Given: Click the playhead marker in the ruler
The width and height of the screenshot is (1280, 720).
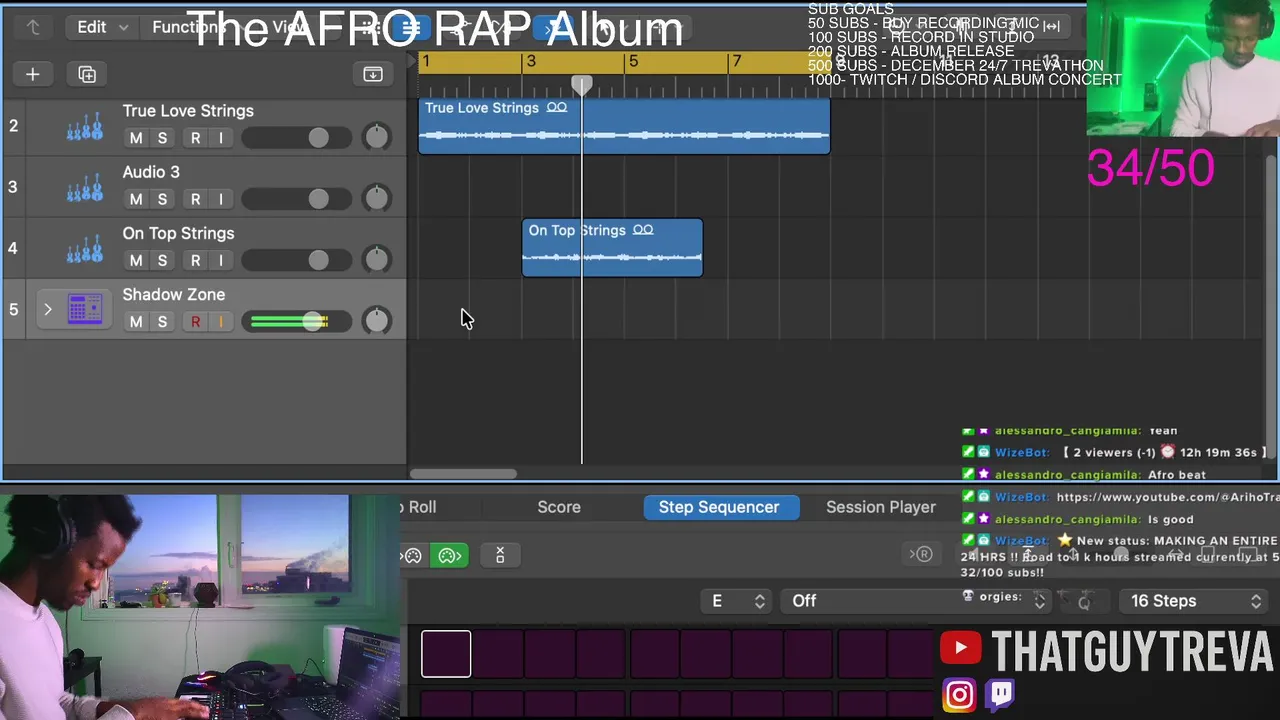Looking at the screenshot, I should [x=581, y=85].
